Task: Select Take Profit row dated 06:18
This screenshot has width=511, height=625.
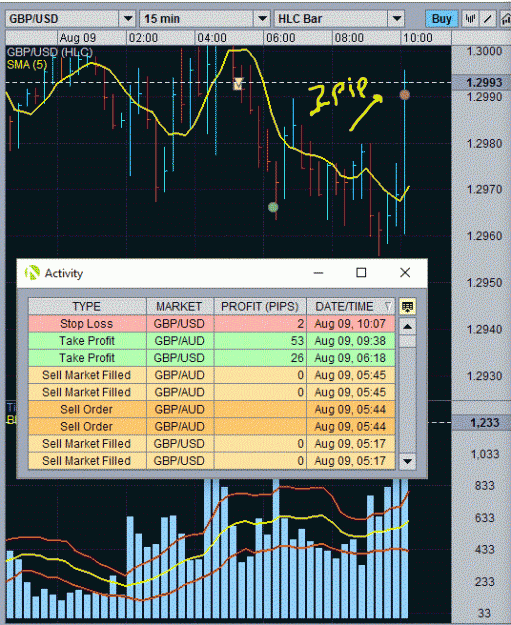Action: [212, 358]
